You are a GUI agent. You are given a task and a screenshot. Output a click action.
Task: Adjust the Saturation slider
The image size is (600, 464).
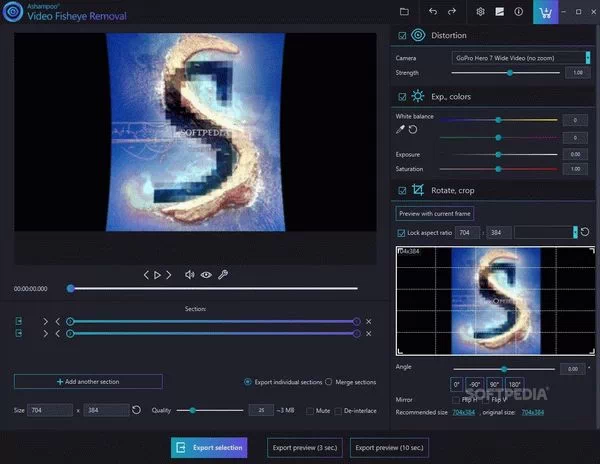pos(499,169)
